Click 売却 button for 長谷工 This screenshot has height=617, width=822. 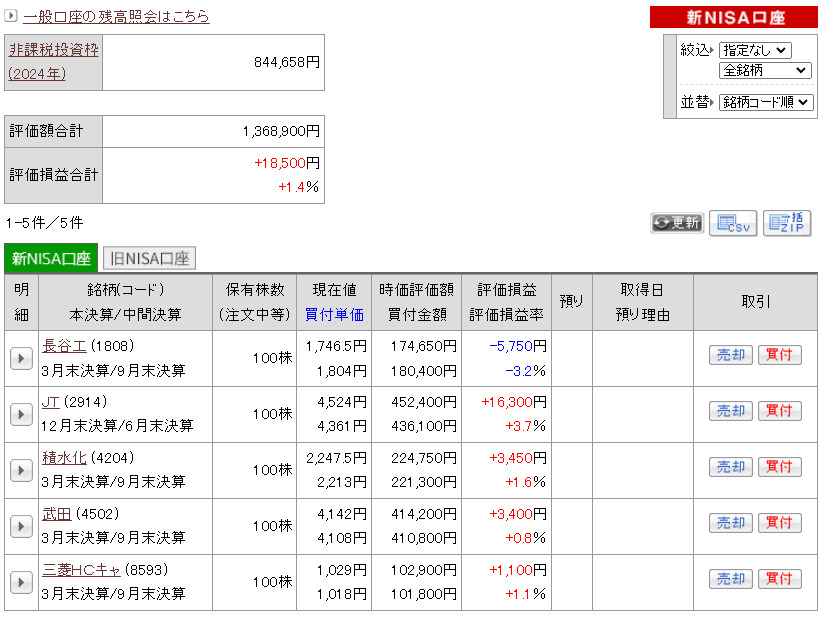729,355
